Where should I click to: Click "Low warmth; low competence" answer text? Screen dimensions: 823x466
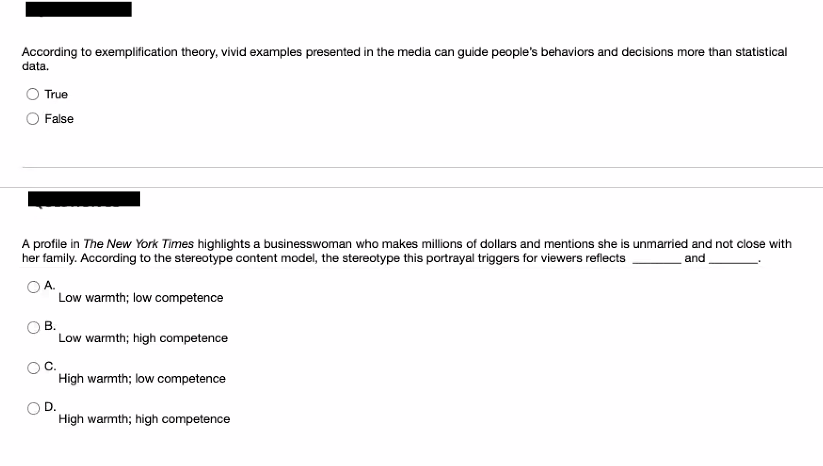tap(141, 298)
